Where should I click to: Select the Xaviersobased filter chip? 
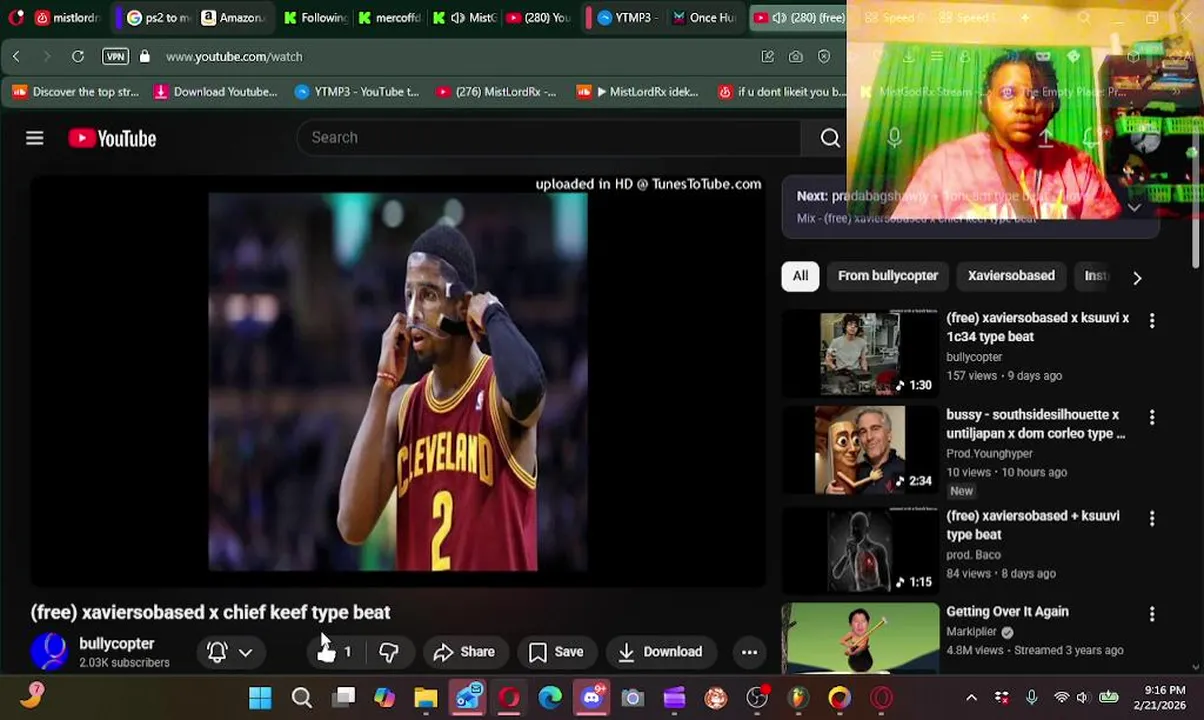pyautogui.click(x=1011, y=276)
